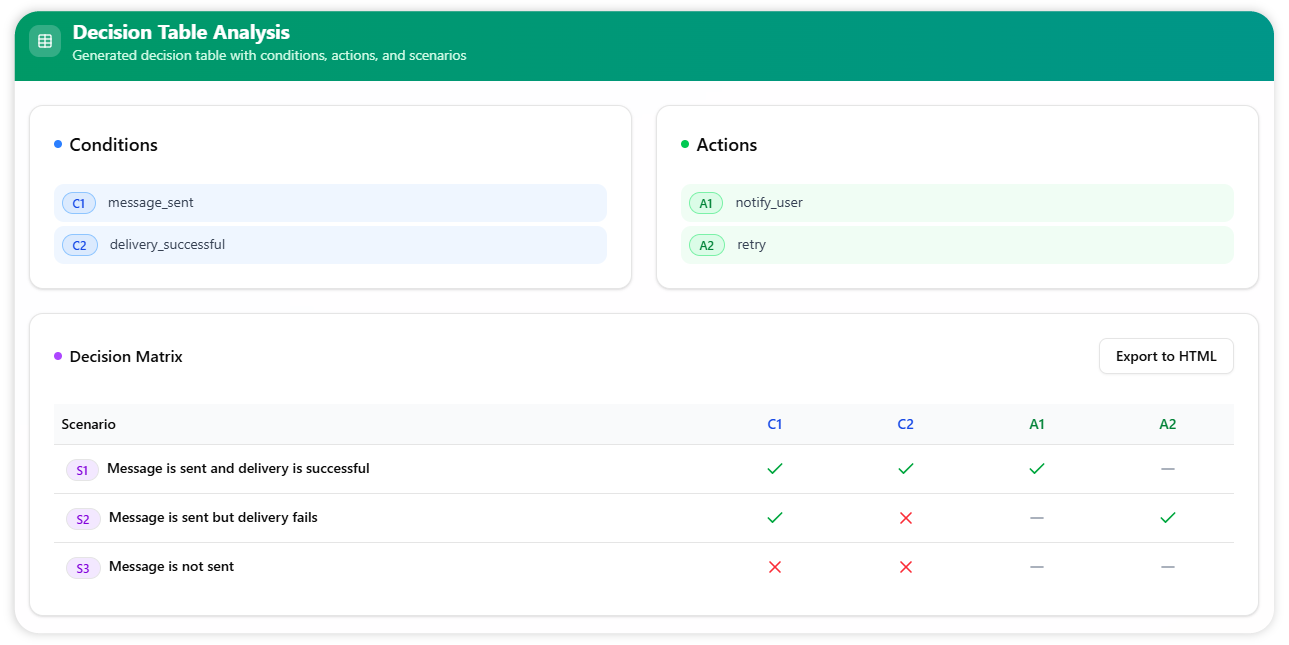Select the C2 delivery_successful condition badge

(79, 245)
